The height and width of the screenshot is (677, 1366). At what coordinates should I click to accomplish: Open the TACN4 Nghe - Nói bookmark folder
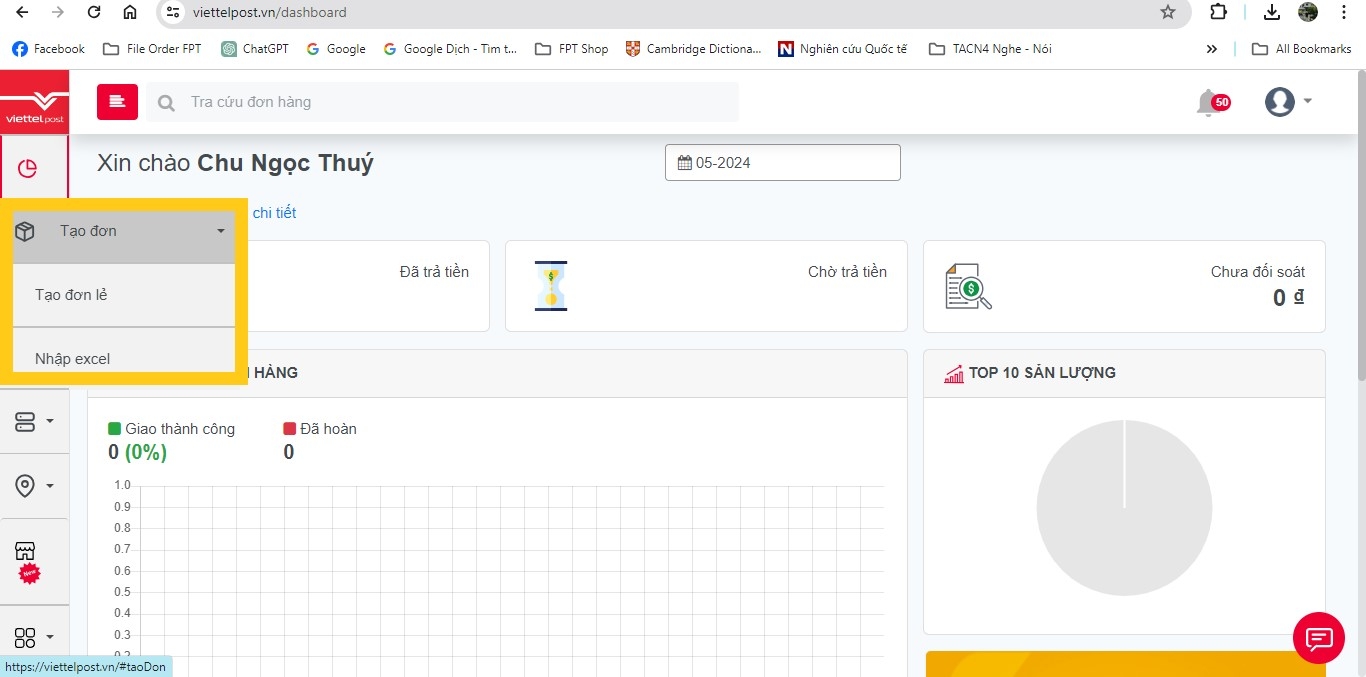[990, 49]
